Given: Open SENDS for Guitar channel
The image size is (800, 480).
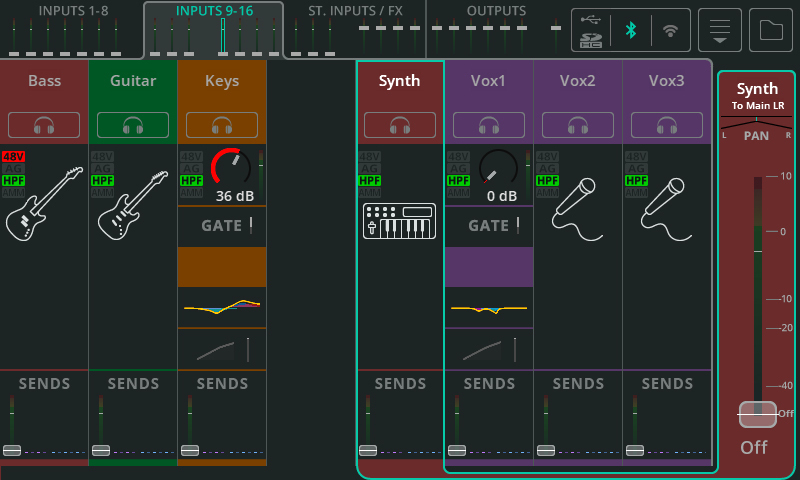Looking at the screenshot, I should (133, 384).
